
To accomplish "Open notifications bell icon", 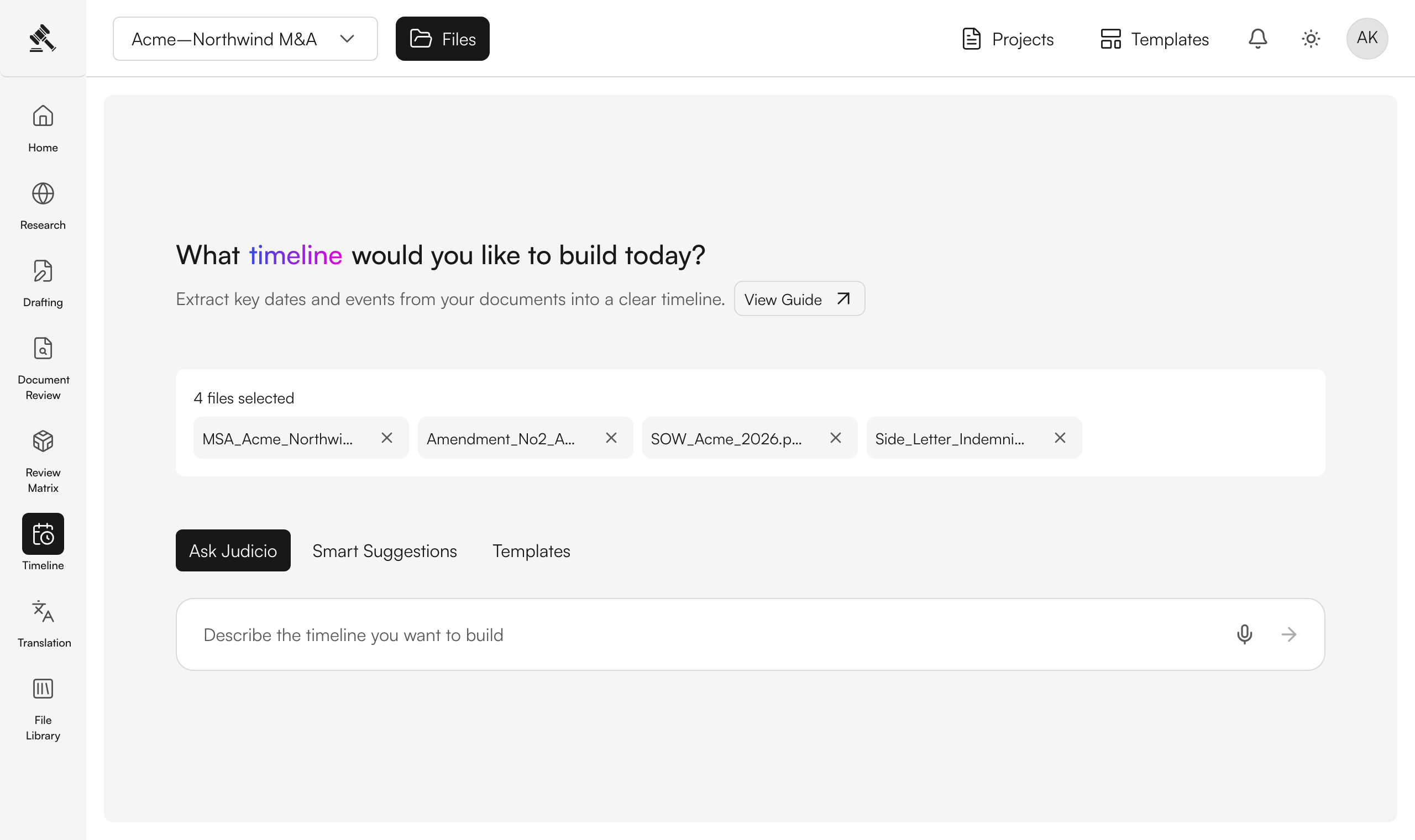I will coord(1257,39).
